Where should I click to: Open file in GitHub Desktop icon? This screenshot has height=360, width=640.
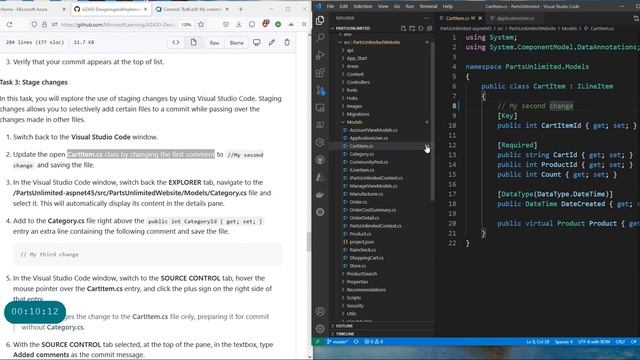click(x=256, y=42)
